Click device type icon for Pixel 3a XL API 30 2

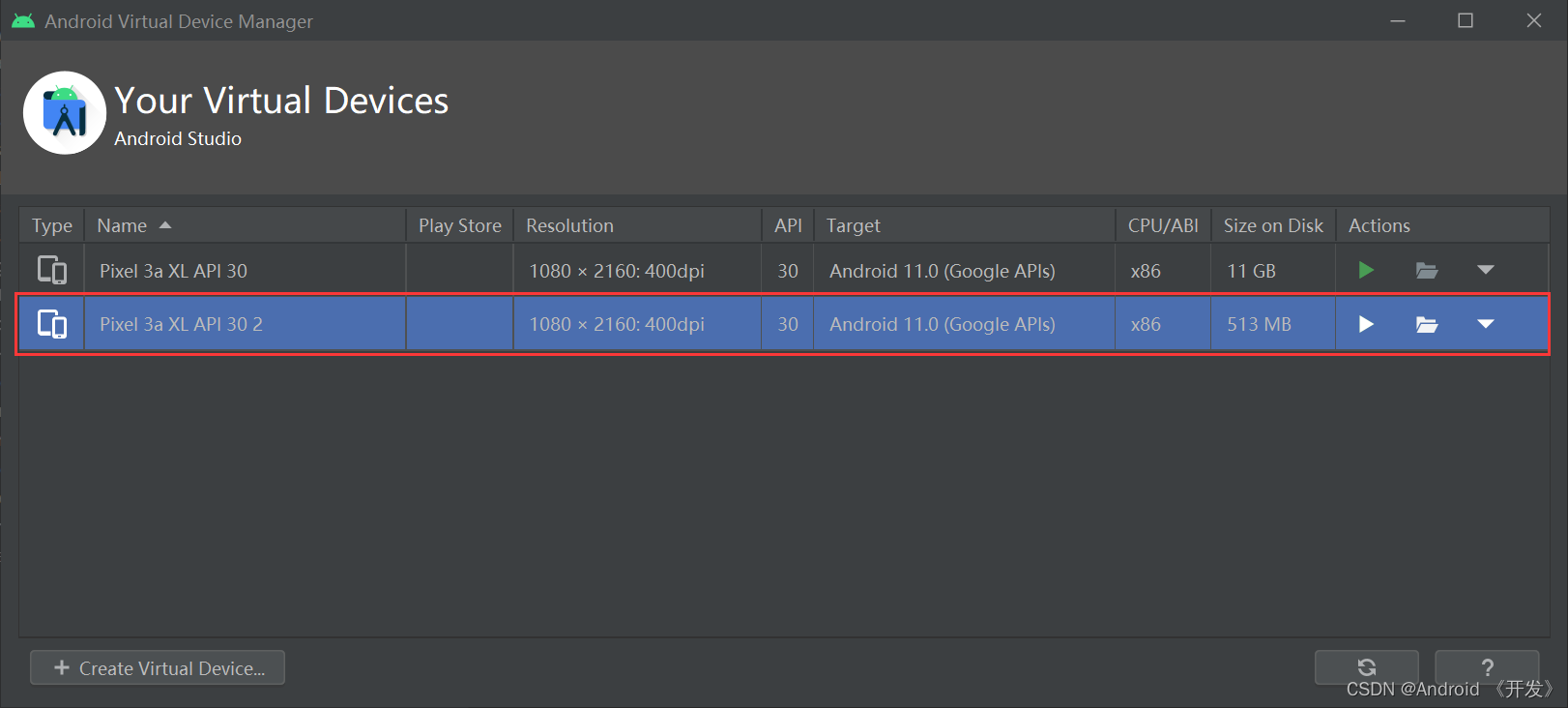click(52, 324)
